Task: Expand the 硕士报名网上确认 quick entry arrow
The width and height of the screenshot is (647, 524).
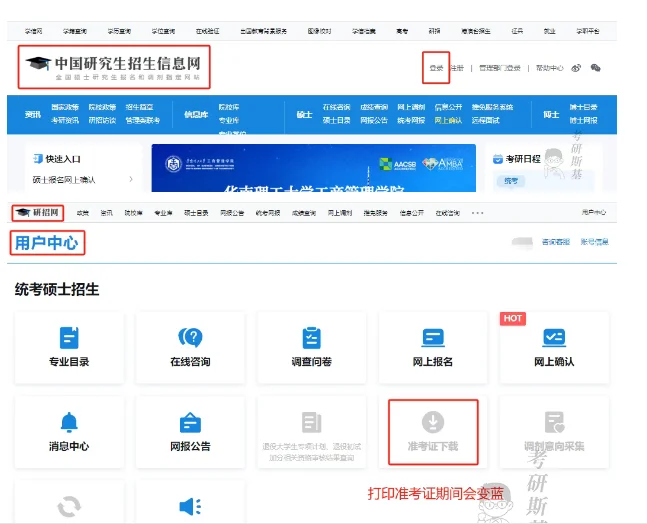Action: [x=131, y=179]
